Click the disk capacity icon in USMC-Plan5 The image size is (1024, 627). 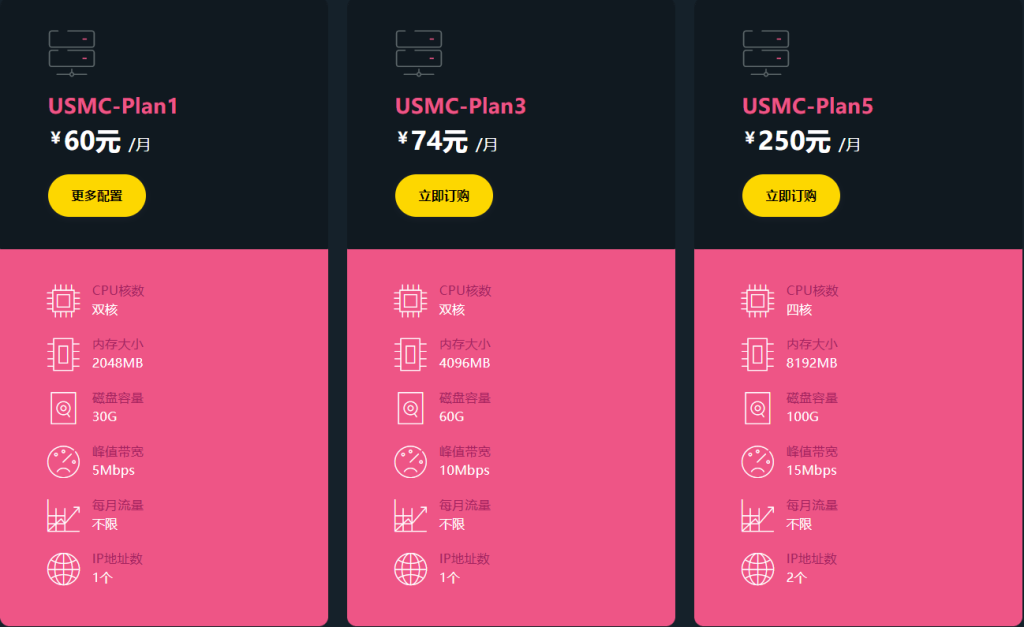(757, 408)
